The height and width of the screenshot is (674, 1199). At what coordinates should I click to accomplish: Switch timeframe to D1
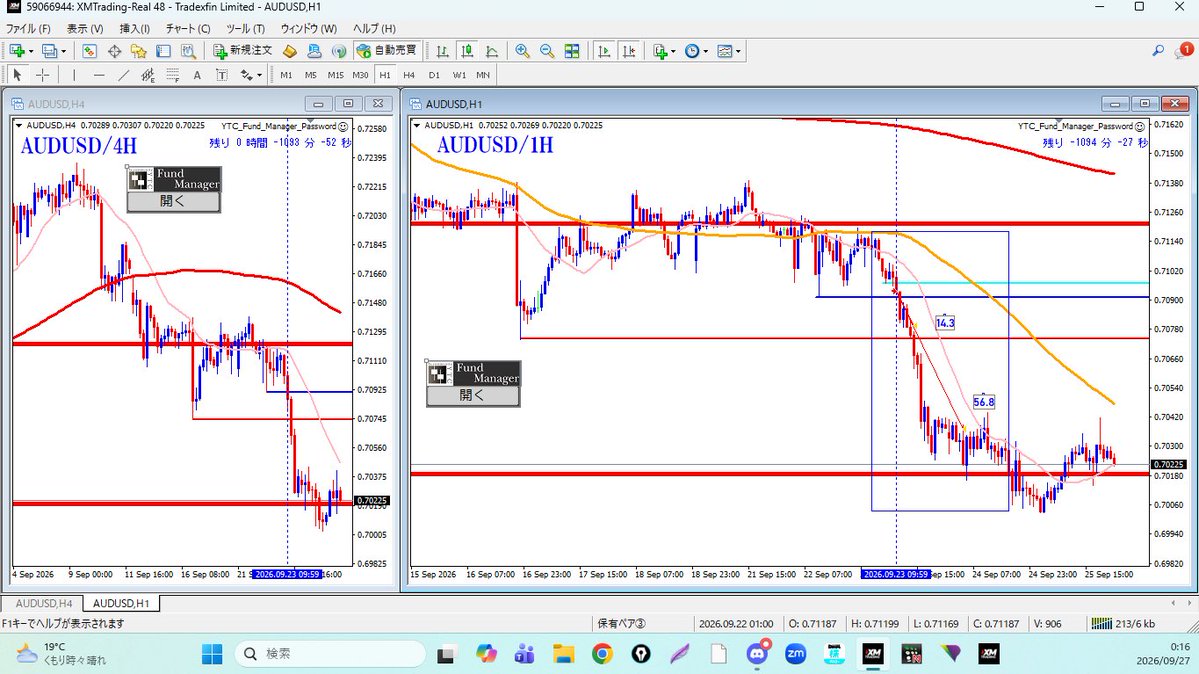434,75
